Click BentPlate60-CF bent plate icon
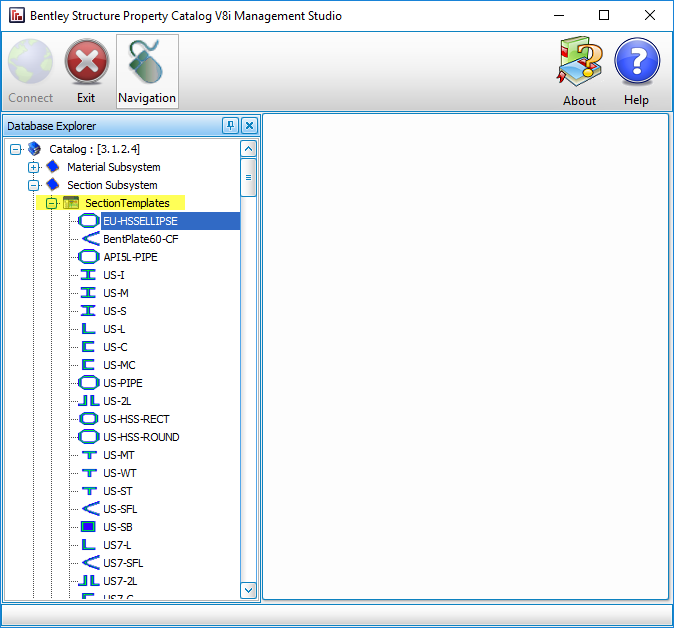 [90, 239]
